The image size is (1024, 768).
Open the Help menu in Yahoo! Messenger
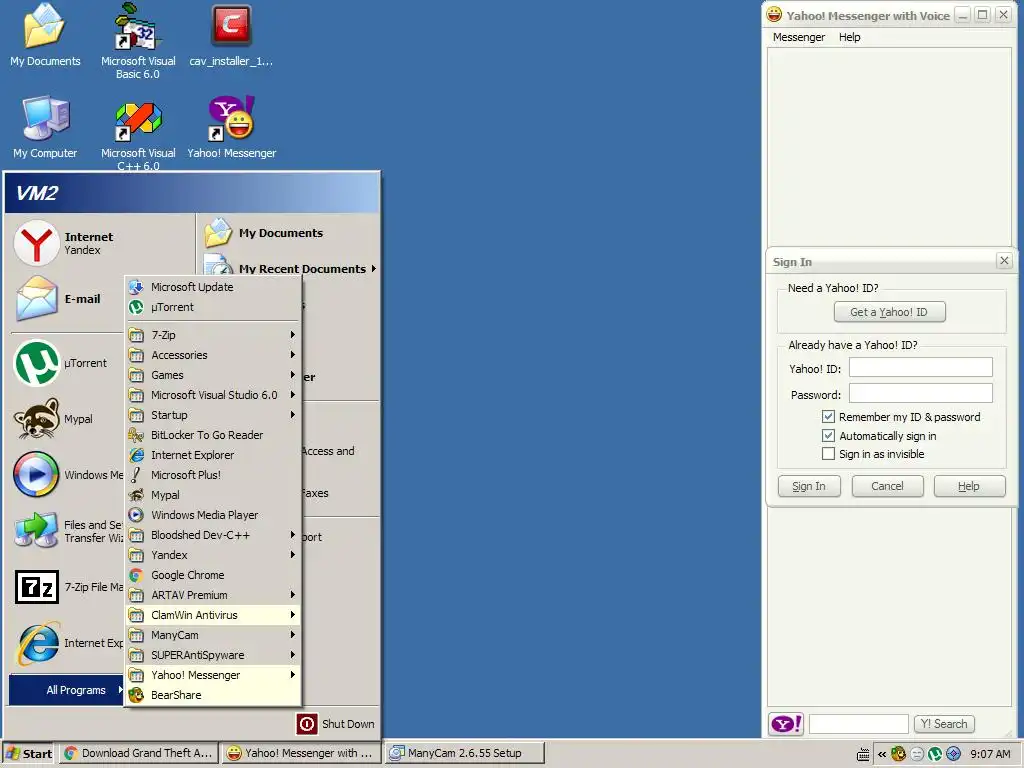point(849,37)
